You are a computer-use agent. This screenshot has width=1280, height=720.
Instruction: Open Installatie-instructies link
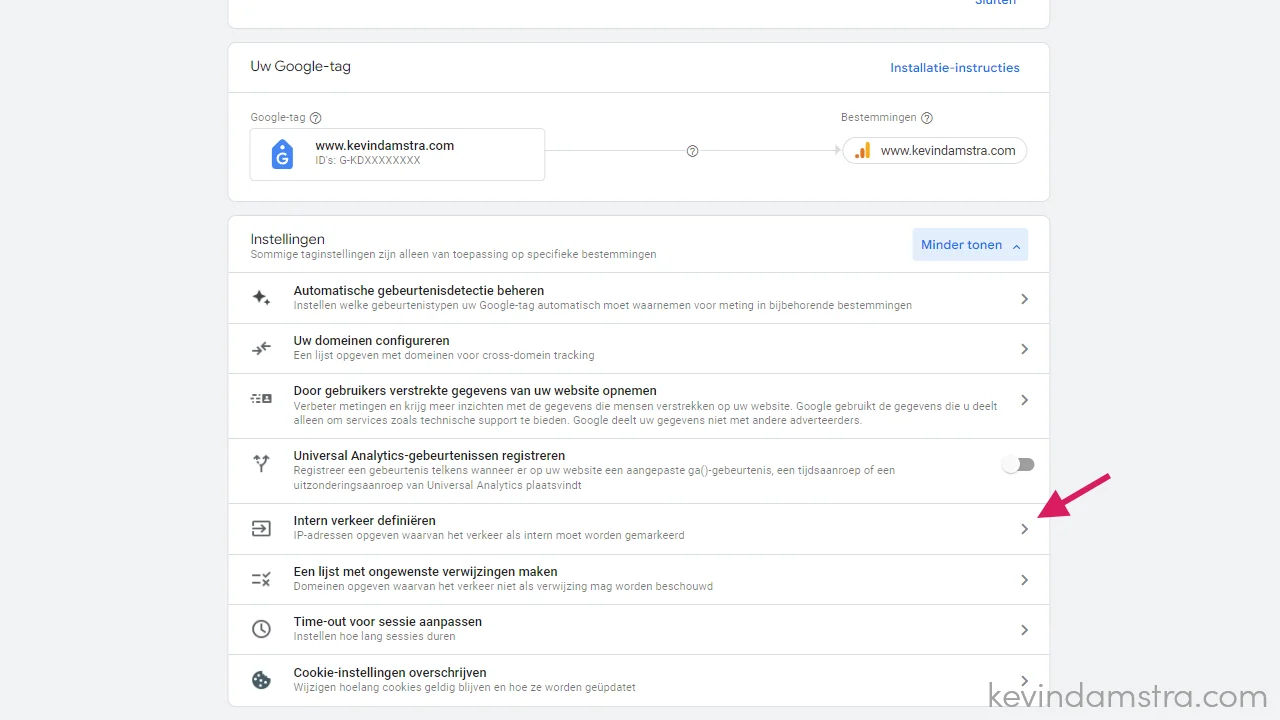click(955, 68)
